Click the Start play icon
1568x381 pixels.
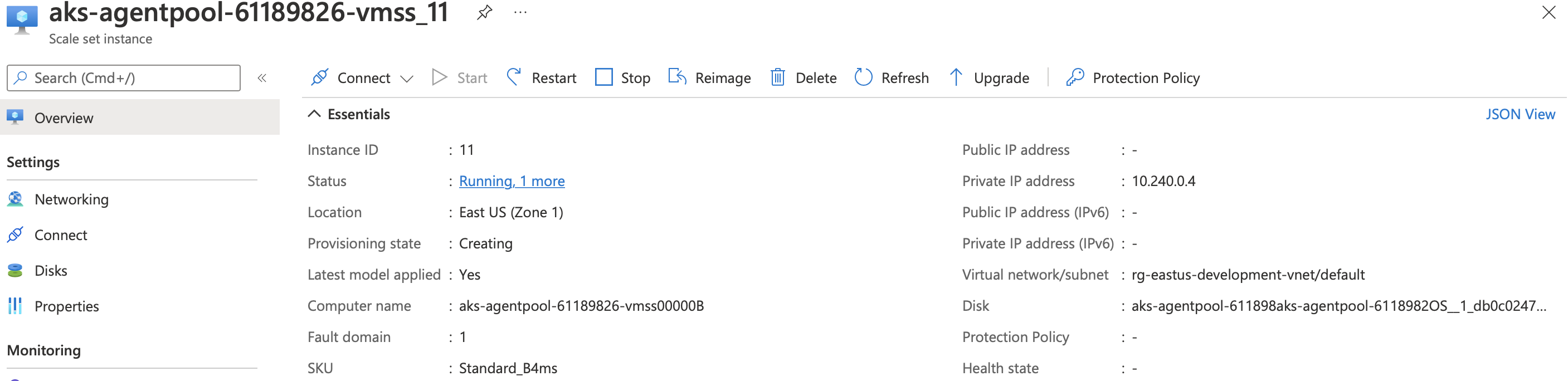439,77
